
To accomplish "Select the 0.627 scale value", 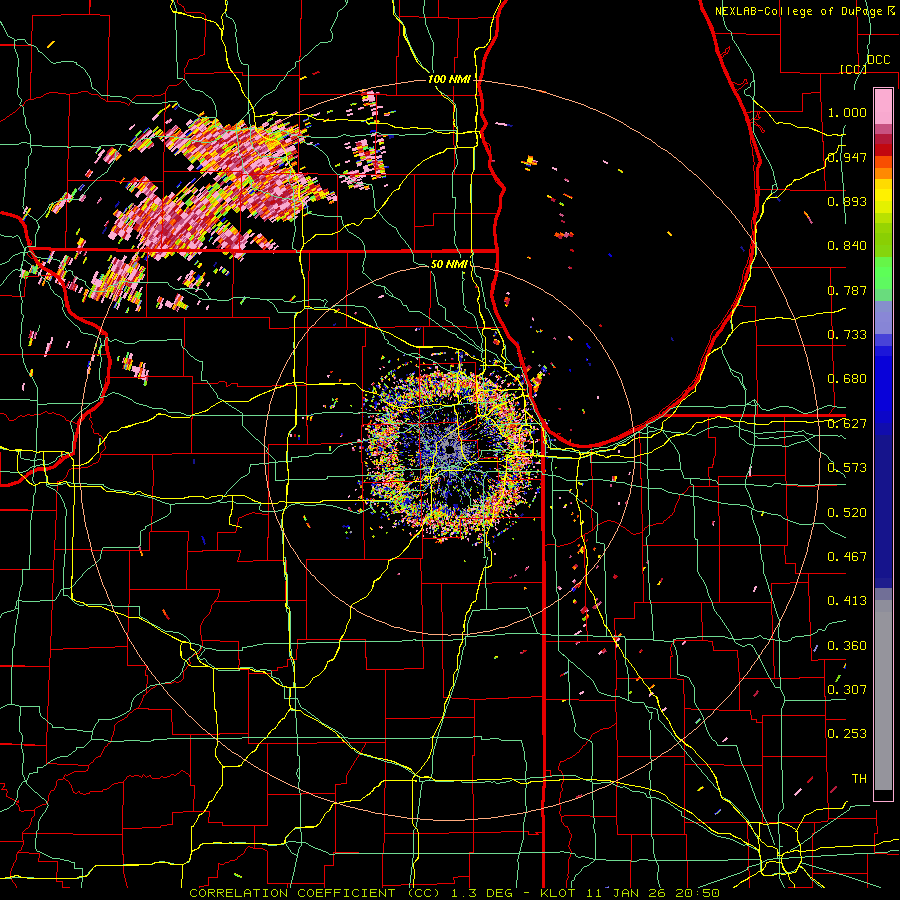I will (847, 424).
